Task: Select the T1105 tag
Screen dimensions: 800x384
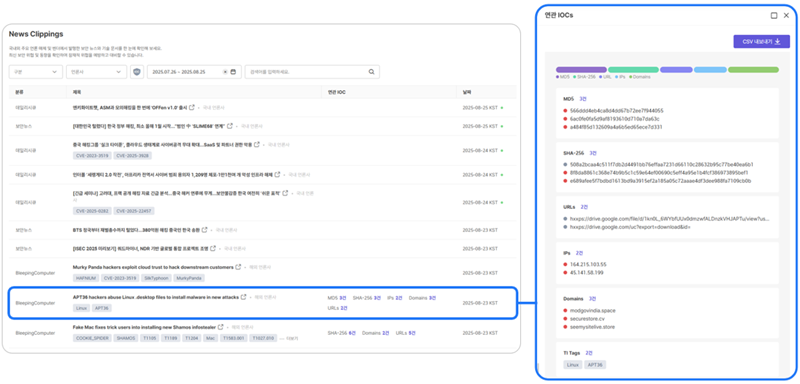Action: point(149,338)
